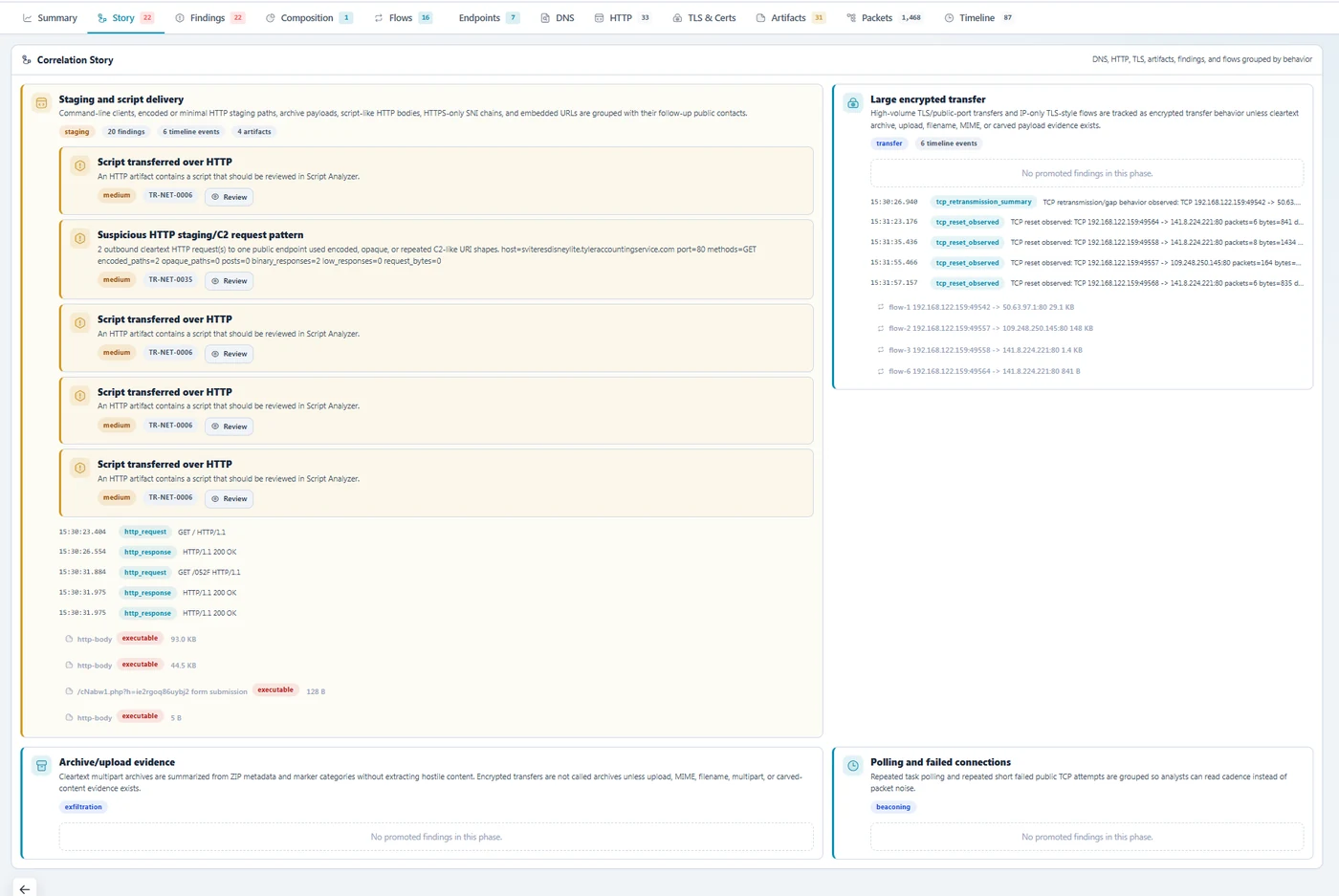Click the Large encrypted transfer phase icon
This screenshot has height=896, width=1339.
853,102
